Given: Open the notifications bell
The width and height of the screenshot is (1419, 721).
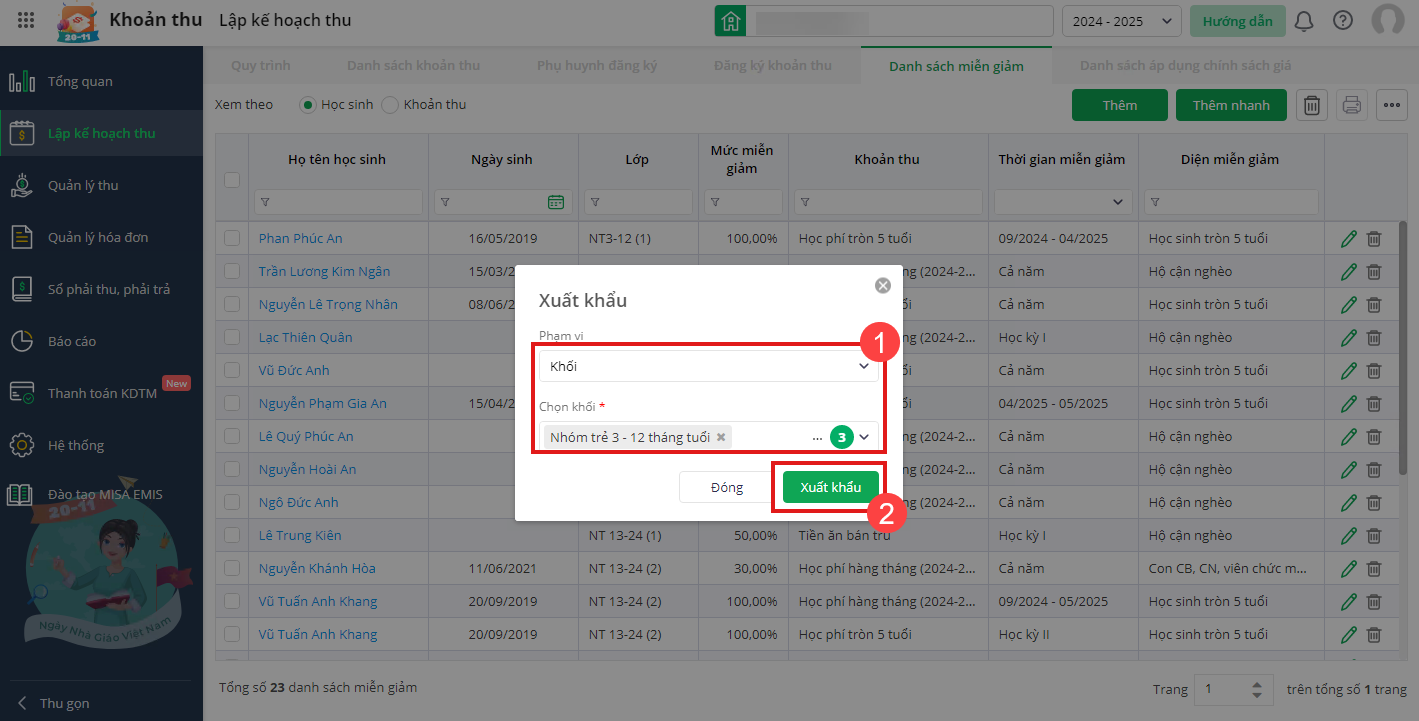Looking at the screenshot, I should (x=1304, y=21).
